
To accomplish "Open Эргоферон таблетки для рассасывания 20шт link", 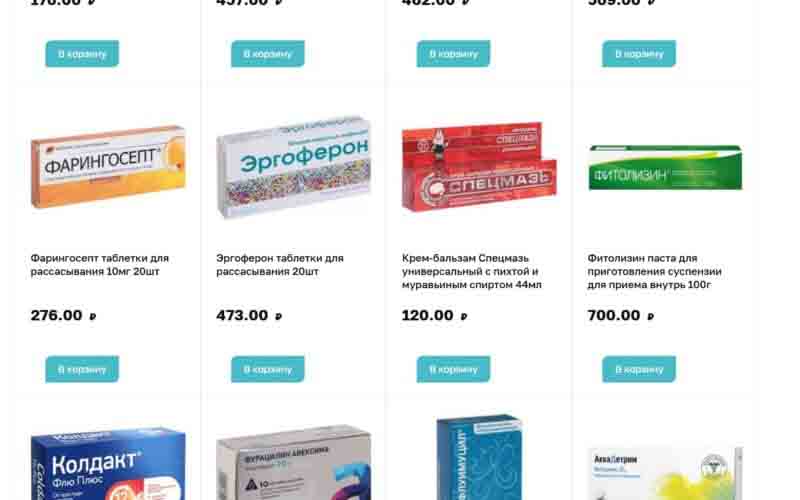I will click(280, 265).
